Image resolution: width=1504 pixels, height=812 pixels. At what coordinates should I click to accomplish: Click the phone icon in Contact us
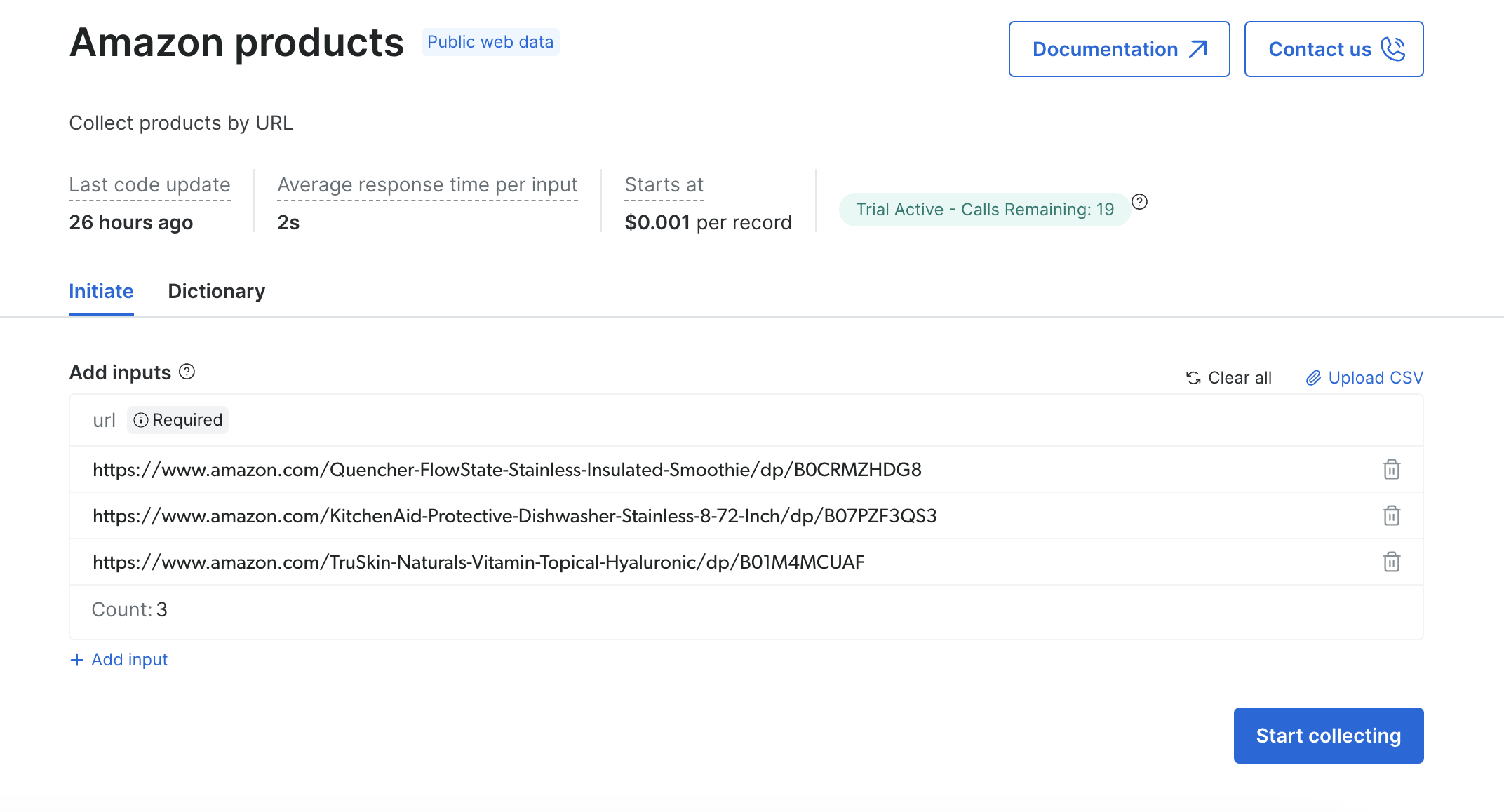point(1392,49)
